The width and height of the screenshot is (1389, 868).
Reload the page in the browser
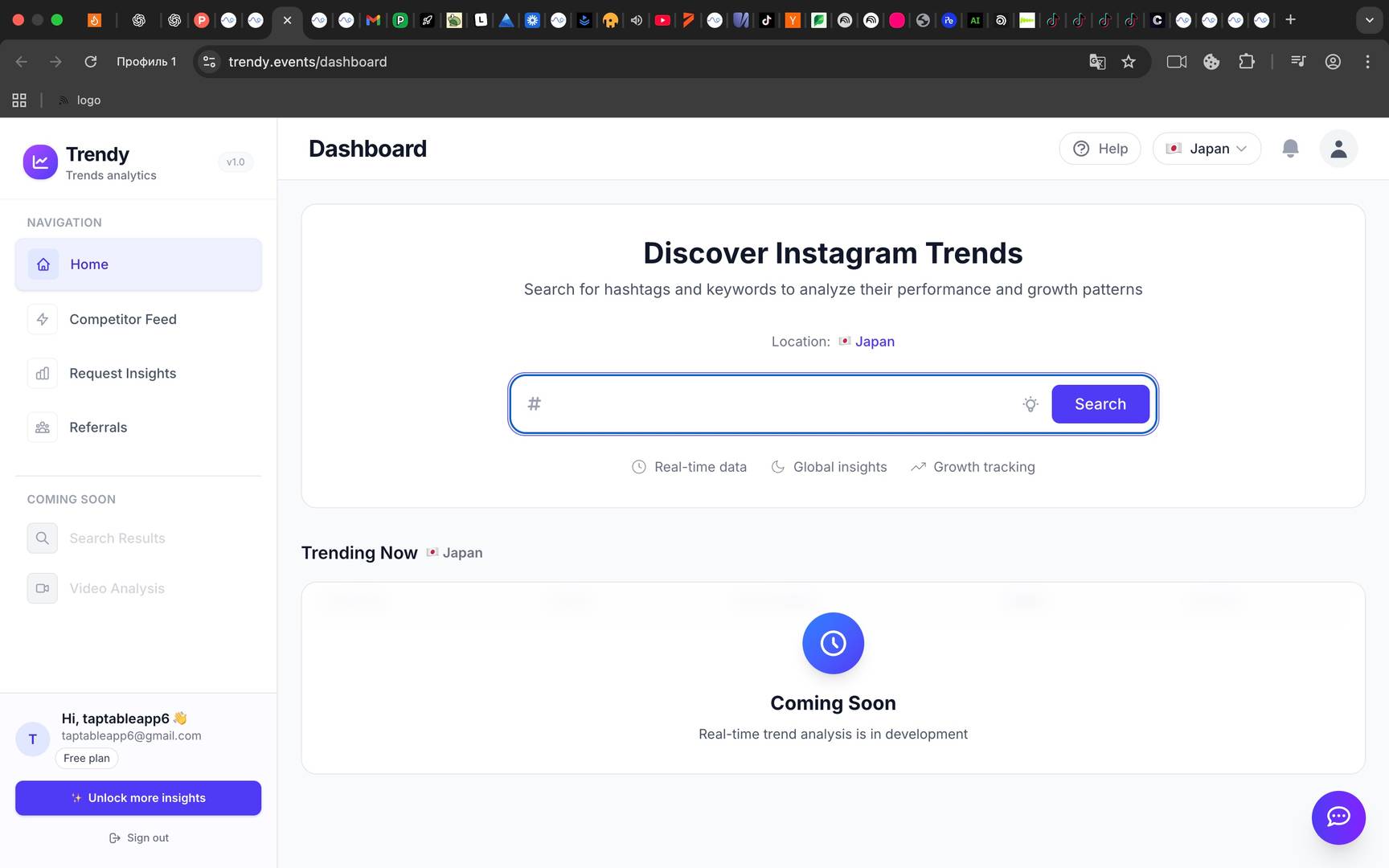pos(91,62)
